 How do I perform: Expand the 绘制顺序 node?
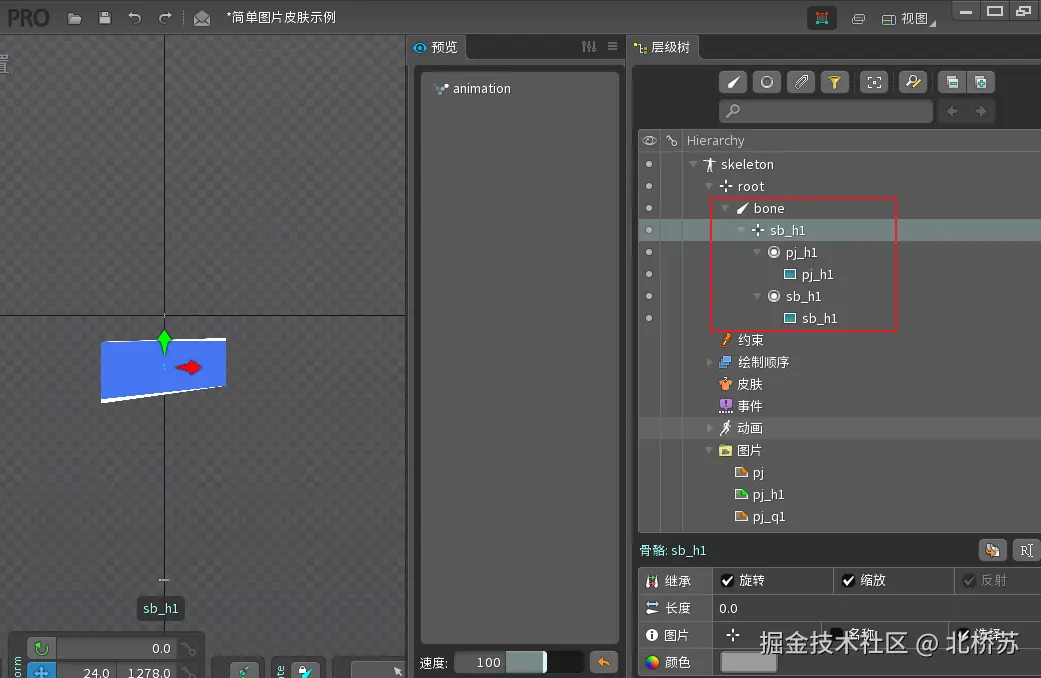click(709, 362)
